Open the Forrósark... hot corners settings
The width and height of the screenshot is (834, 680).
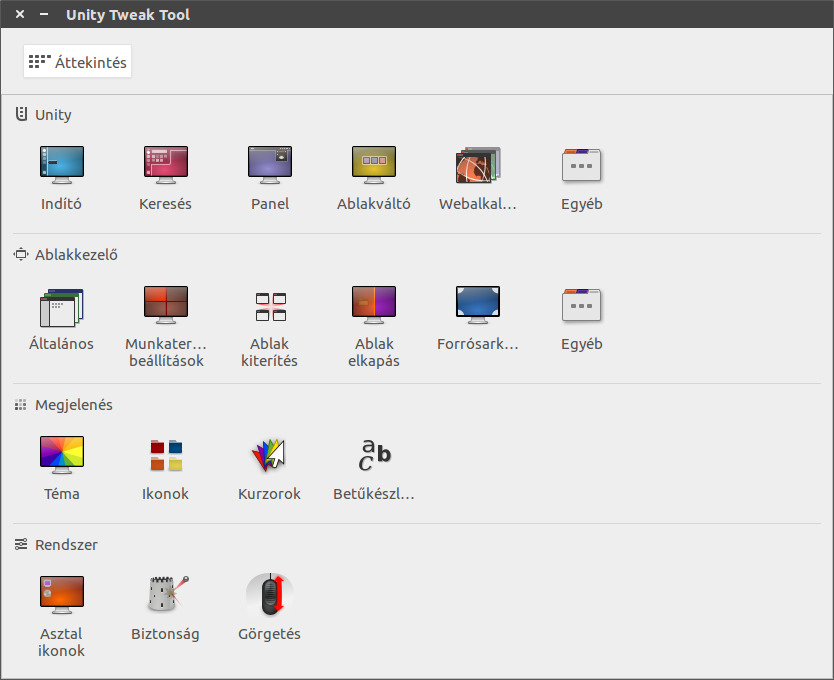[x=478, y=318]
